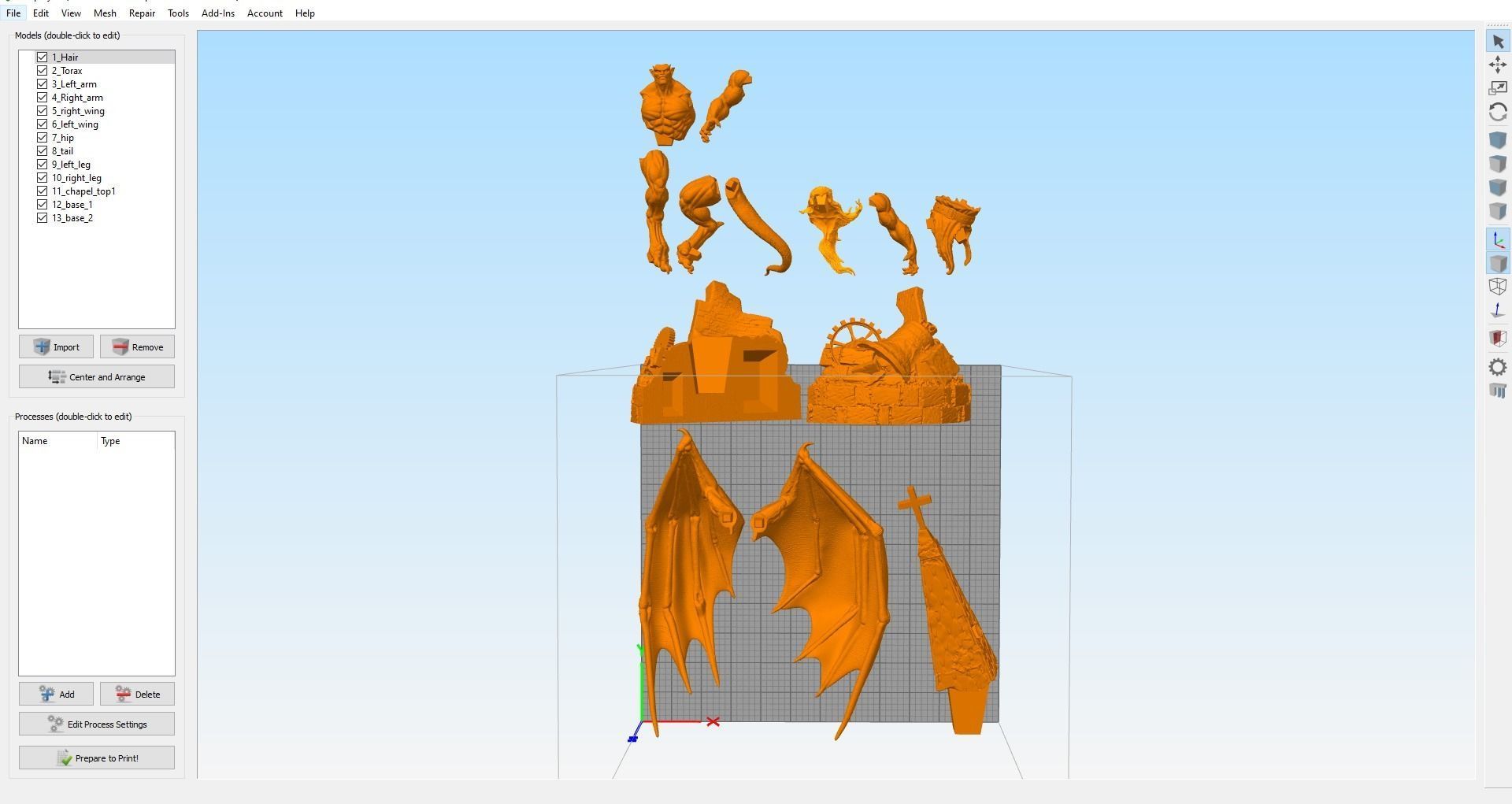Activate the rotate models tool
Viewport: 1512px width, 804px height.
[1498, 112]
